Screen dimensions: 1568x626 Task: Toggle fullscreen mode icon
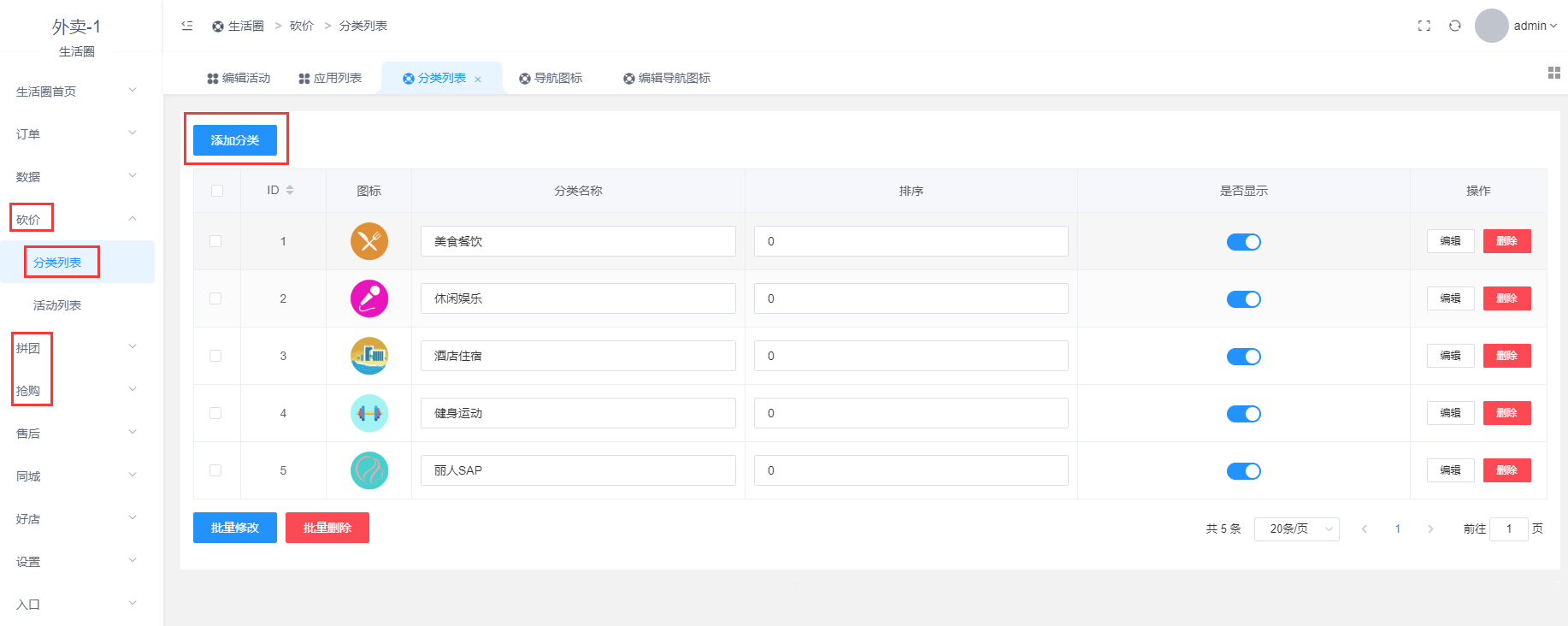(1424, 26)
